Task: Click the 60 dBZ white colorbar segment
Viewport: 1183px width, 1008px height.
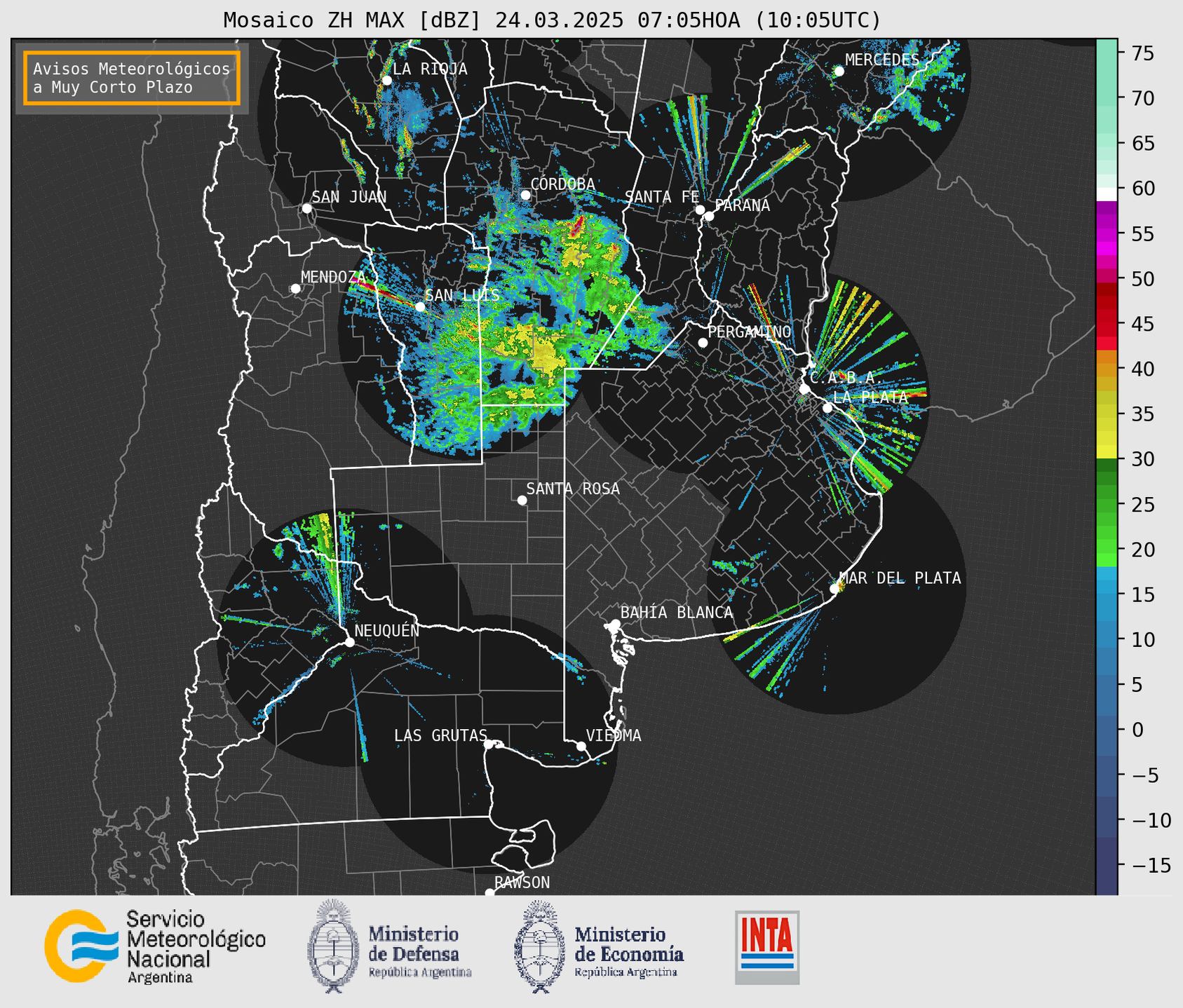Action: pyautogui.click(x=1106, y=194)
